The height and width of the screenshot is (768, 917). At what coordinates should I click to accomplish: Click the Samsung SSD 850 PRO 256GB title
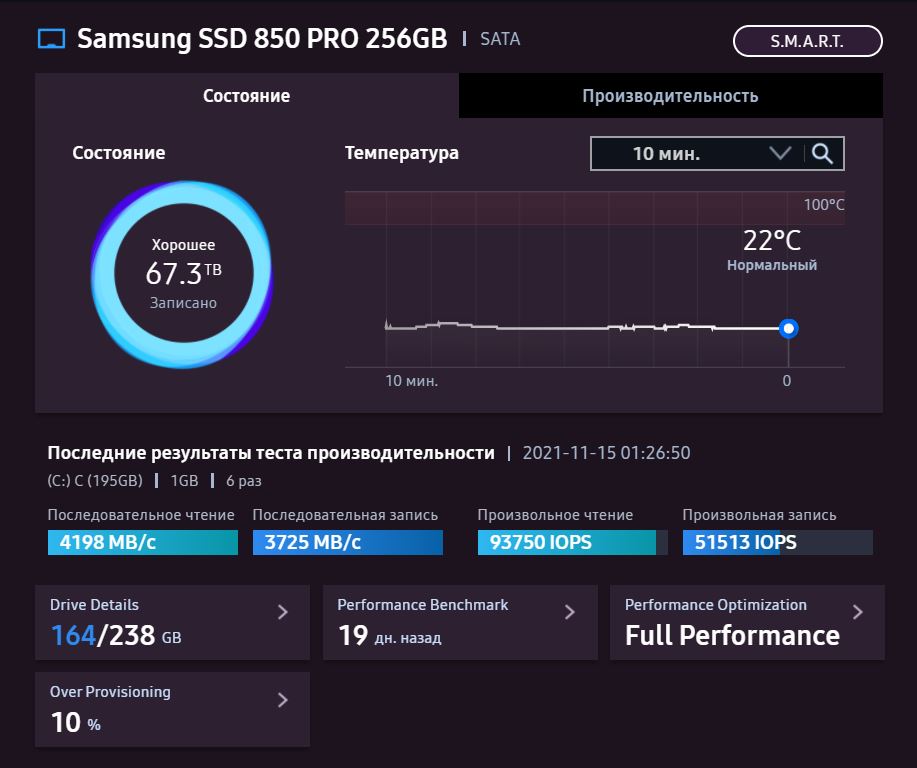click(x=262, y=39)
